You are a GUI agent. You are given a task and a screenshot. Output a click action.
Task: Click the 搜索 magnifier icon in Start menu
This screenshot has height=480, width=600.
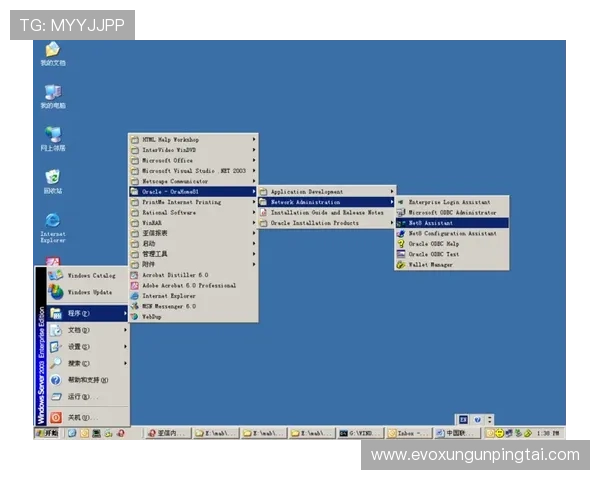tap(56, 363)
